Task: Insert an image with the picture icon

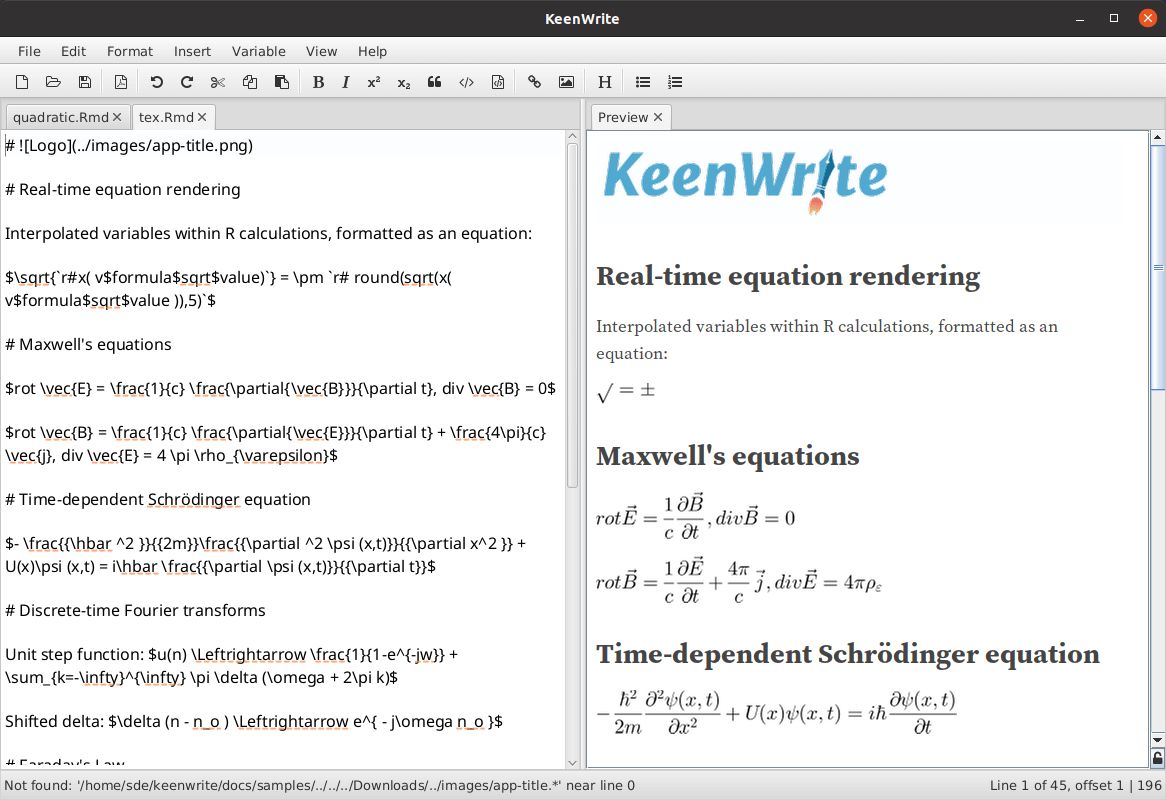Action: 566,82
